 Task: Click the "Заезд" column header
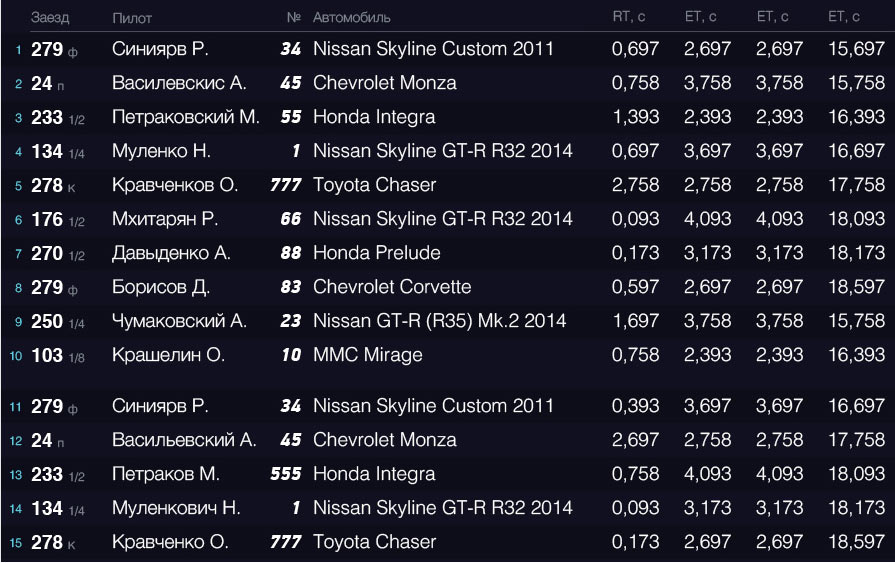pos(50,18)
